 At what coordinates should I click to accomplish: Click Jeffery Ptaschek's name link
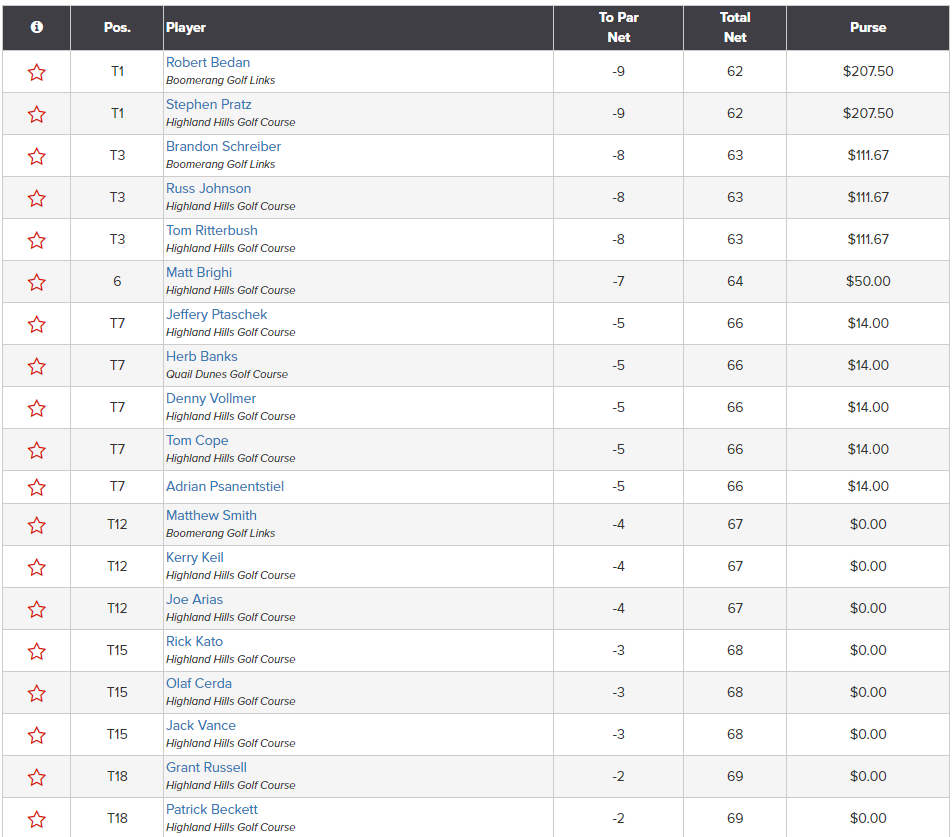coord(216,314)
